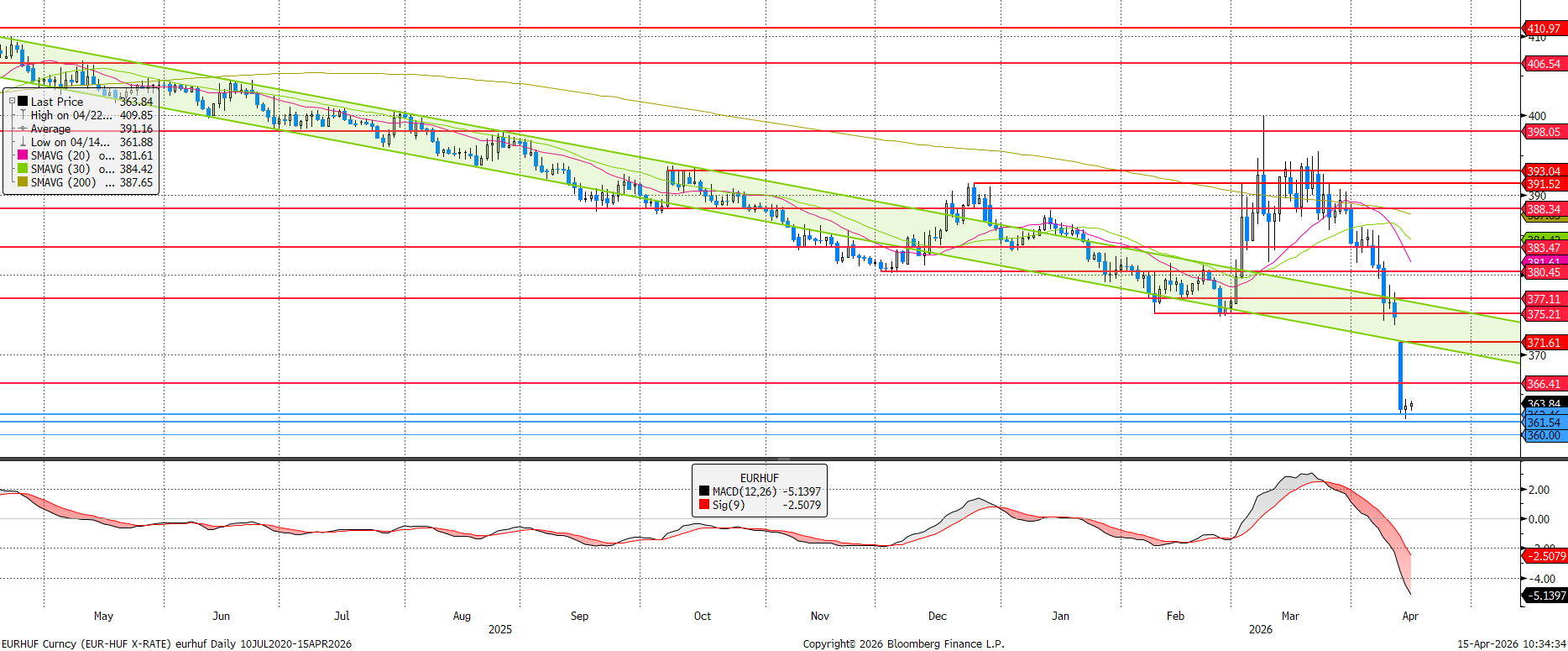Click the High marker icon in legend

point(23,115)
